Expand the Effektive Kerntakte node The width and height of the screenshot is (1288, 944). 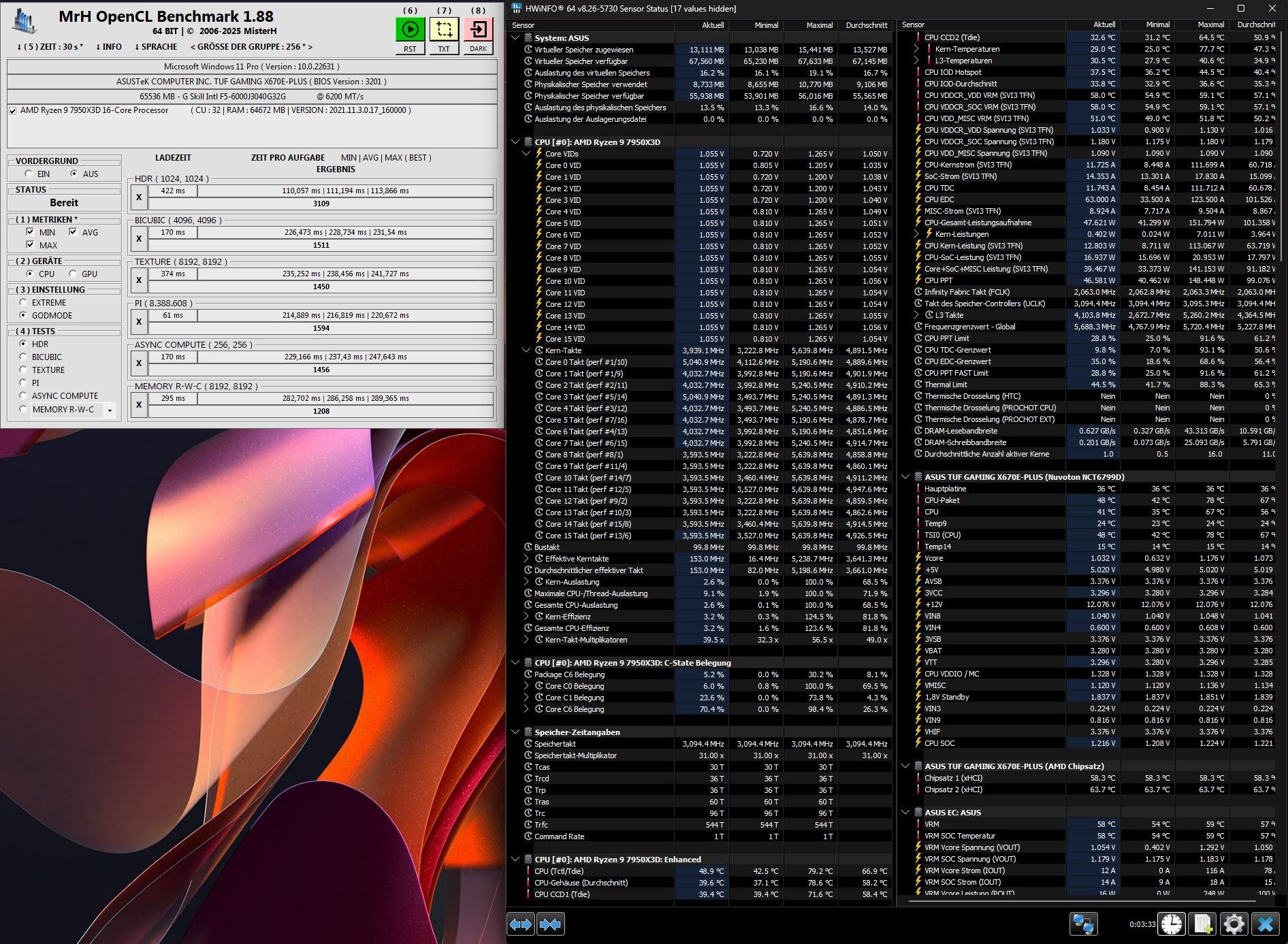526,559
